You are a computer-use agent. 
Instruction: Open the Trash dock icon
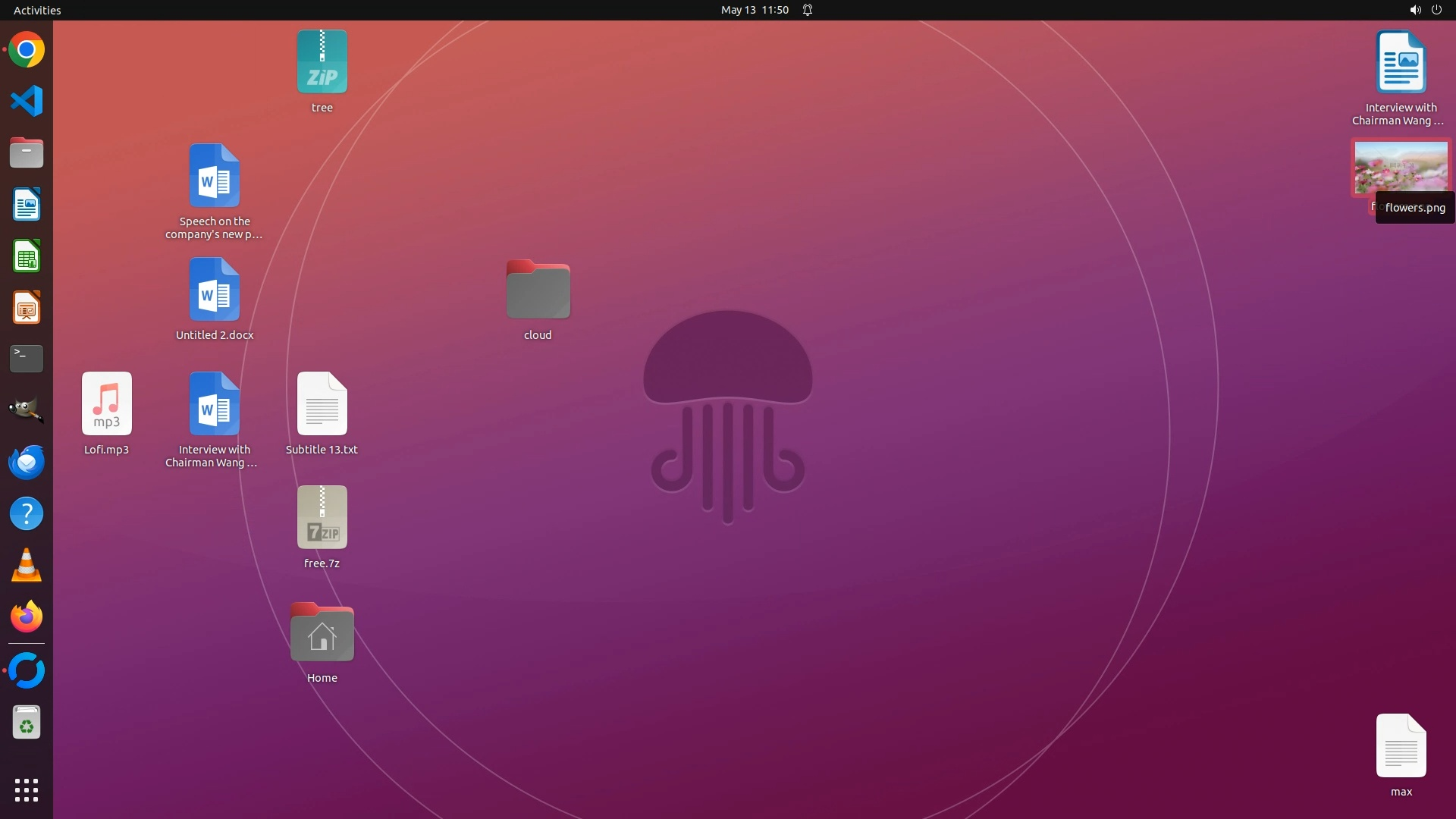27,723
